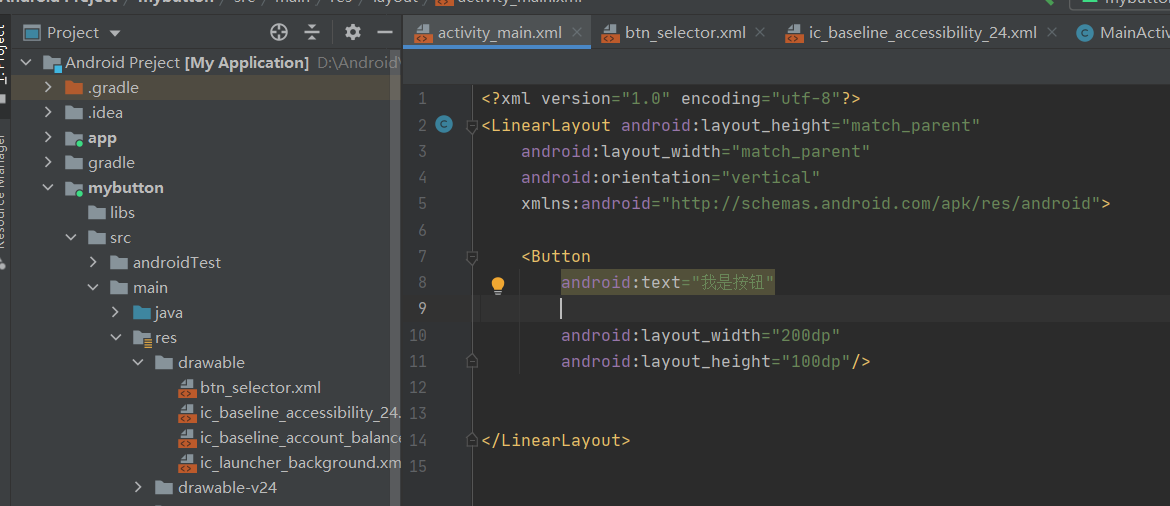The height and width of the screenshot is (506, 1170).
Task: Expand the drawable-v24 folder
Action: point(138,487)
